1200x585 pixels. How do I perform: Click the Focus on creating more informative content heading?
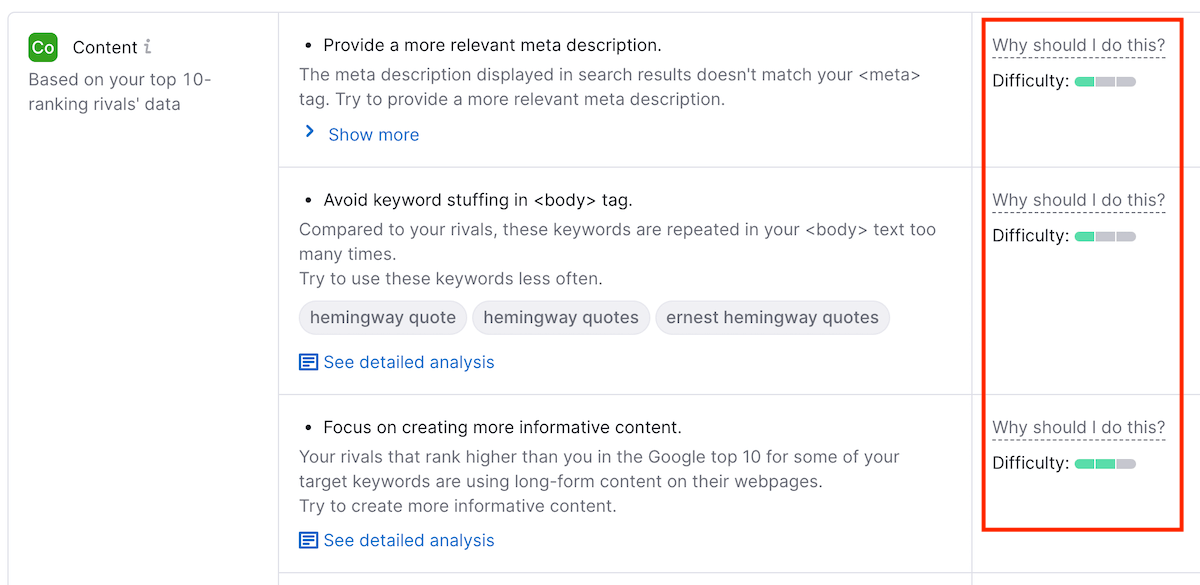tap(502, 427)
